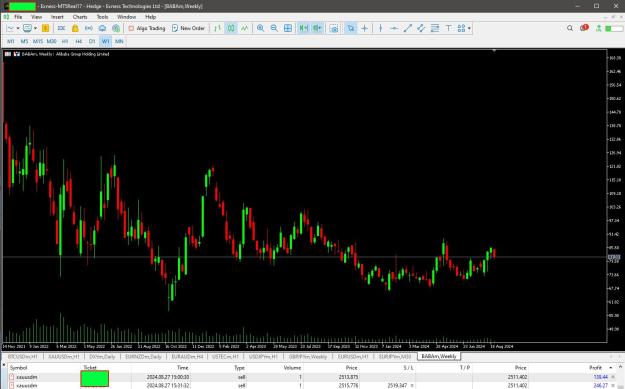
Task: Open the chart type line icon
Action: point(10,28)
